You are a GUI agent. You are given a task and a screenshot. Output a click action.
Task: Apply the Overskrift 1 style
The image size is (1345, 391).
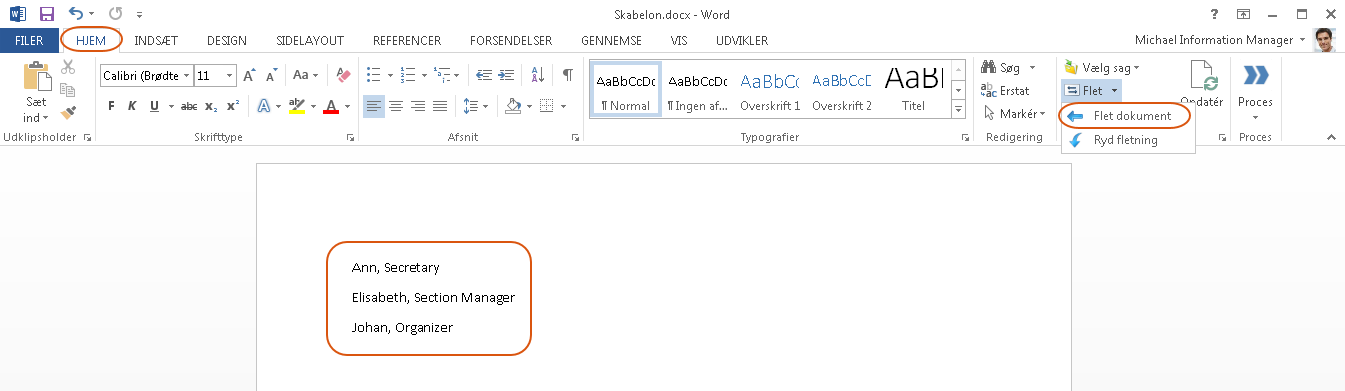770,89
